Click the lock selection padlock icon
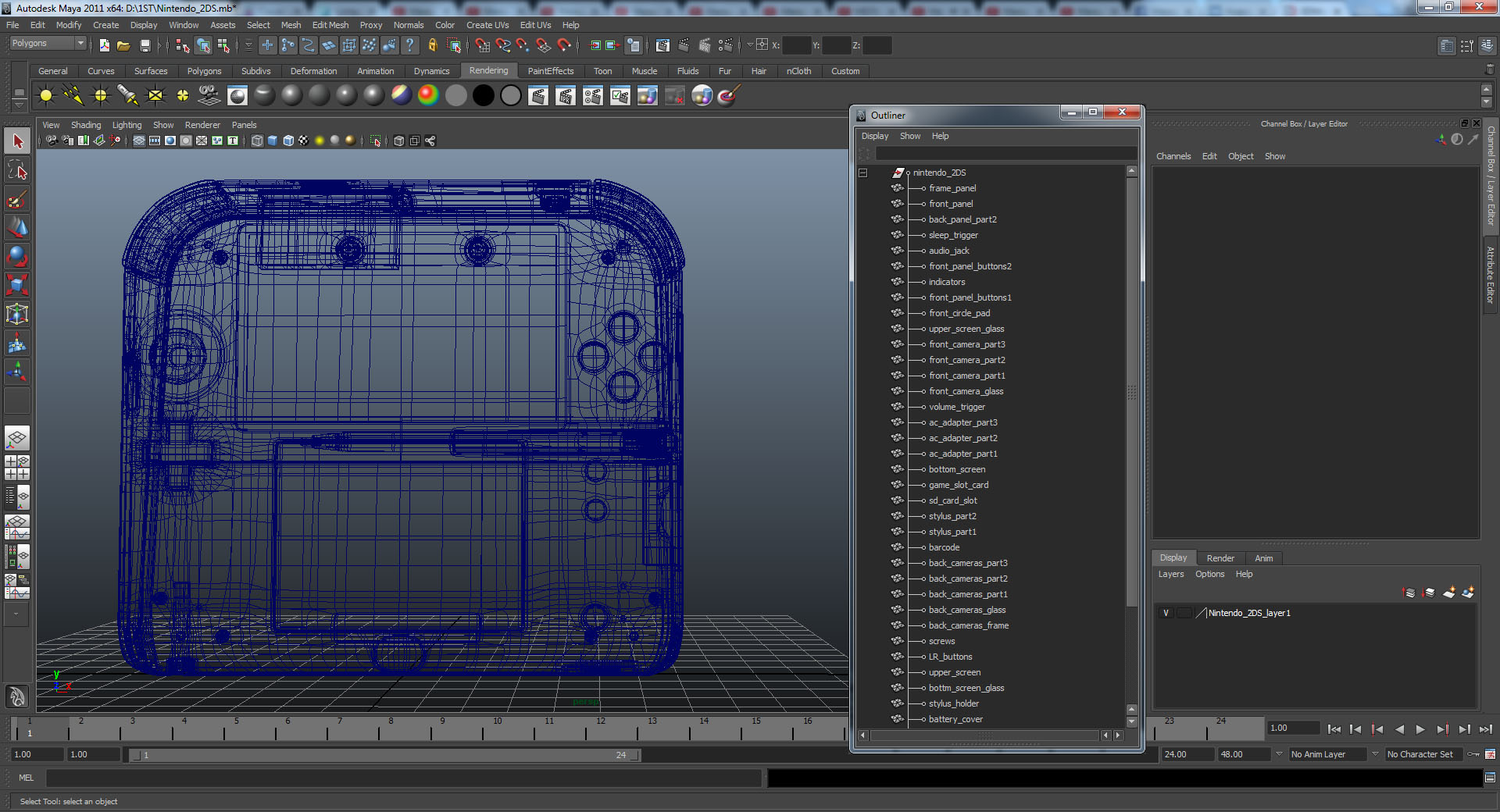The height and width of the screenshot is (812, 1500). (x=433, y=45)
